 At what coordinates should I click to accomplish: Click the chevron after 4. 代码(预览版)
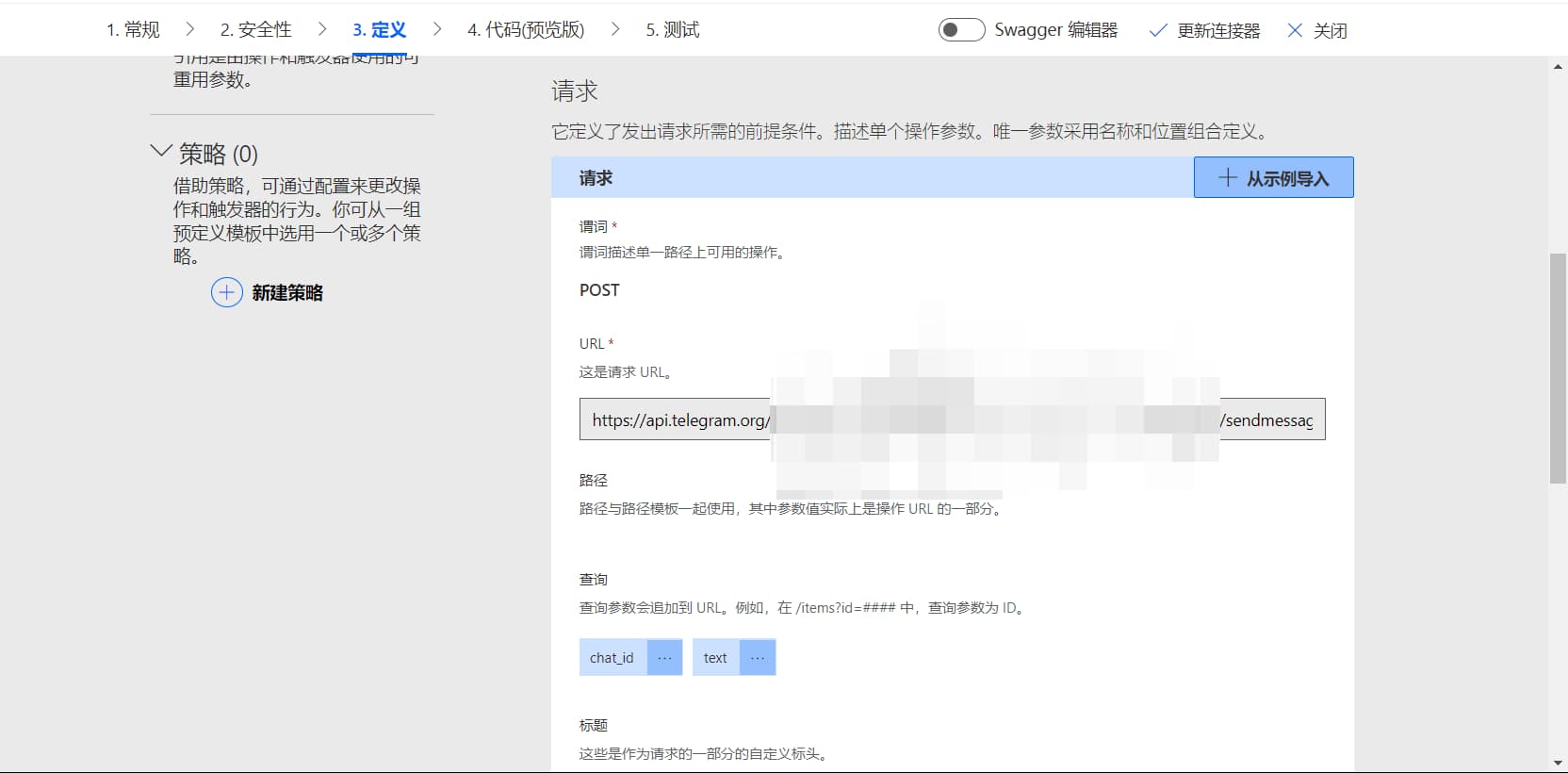(615, 30)
